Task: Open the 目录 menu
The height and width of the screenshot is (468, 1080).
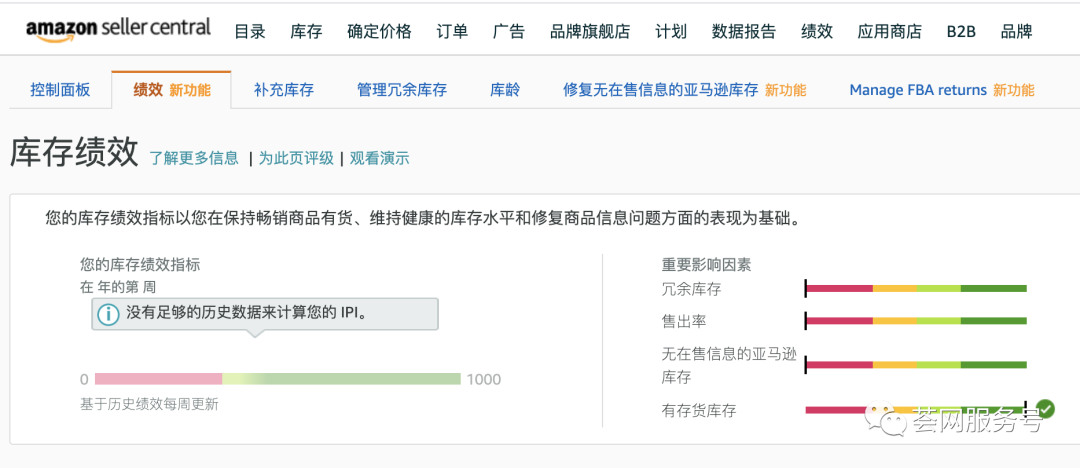Action: click(250, 31)
